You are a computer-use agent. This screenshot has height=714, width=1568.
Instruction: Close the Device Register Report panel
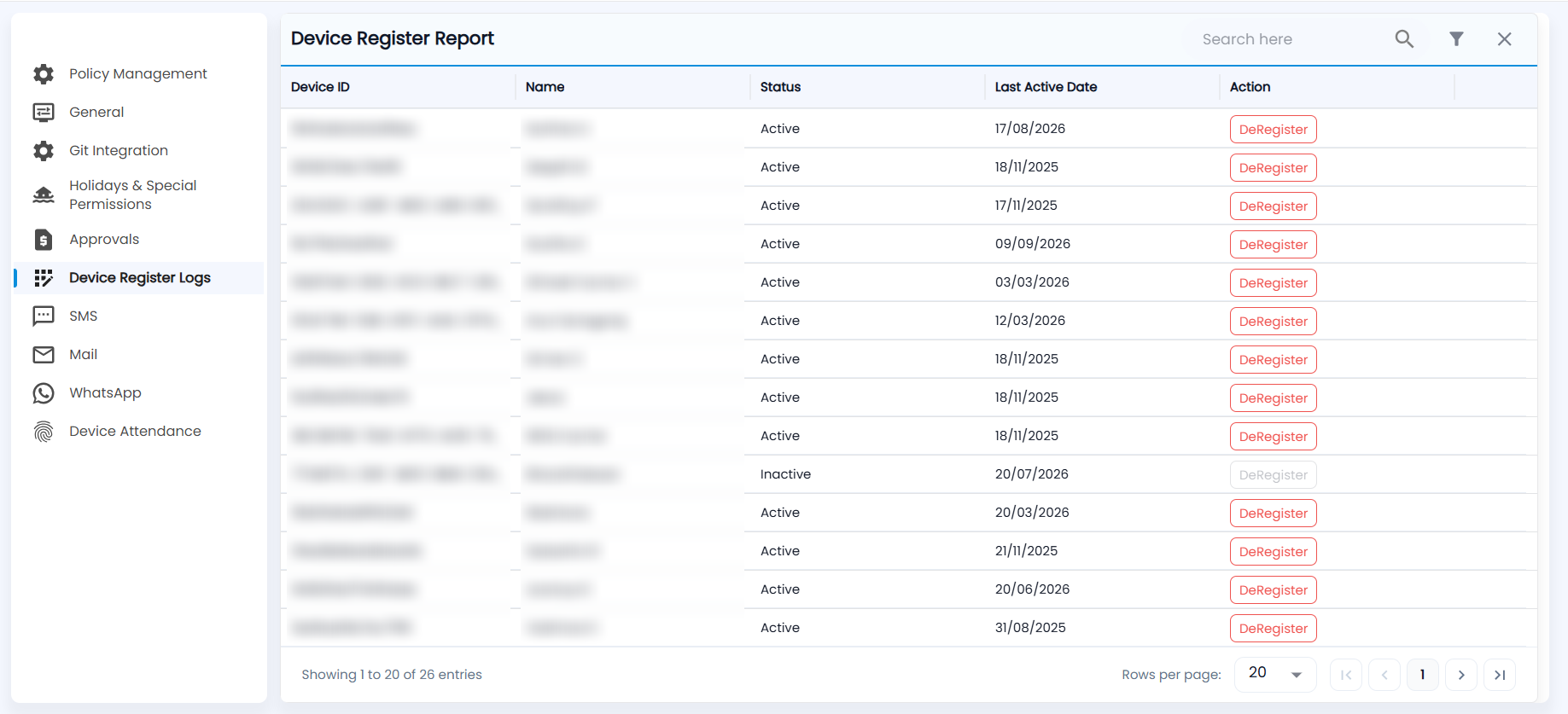click(1505, 39)
